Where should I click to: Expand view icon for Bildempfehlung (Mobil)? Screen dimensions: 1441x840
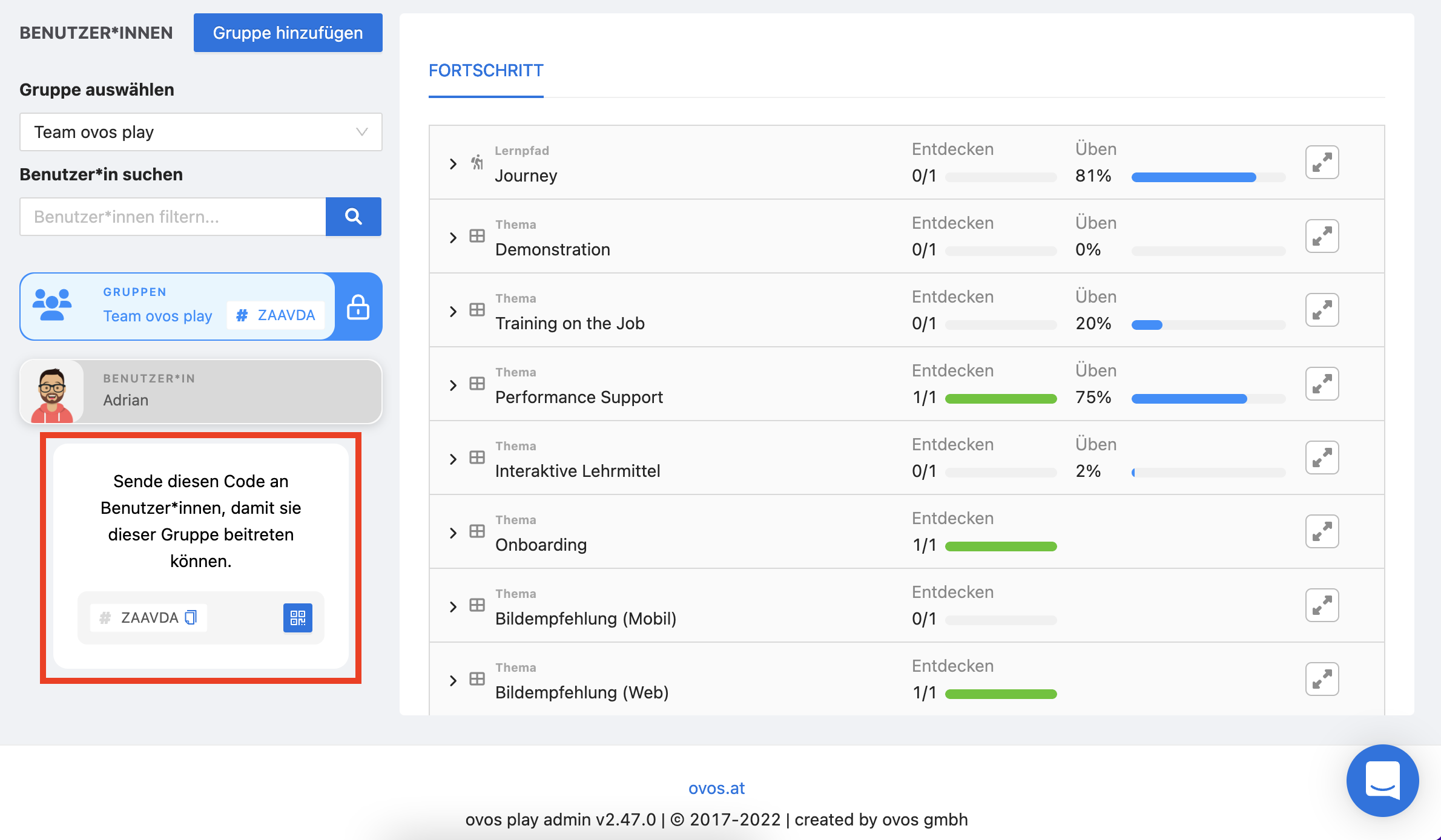[x=1322, y=605]
